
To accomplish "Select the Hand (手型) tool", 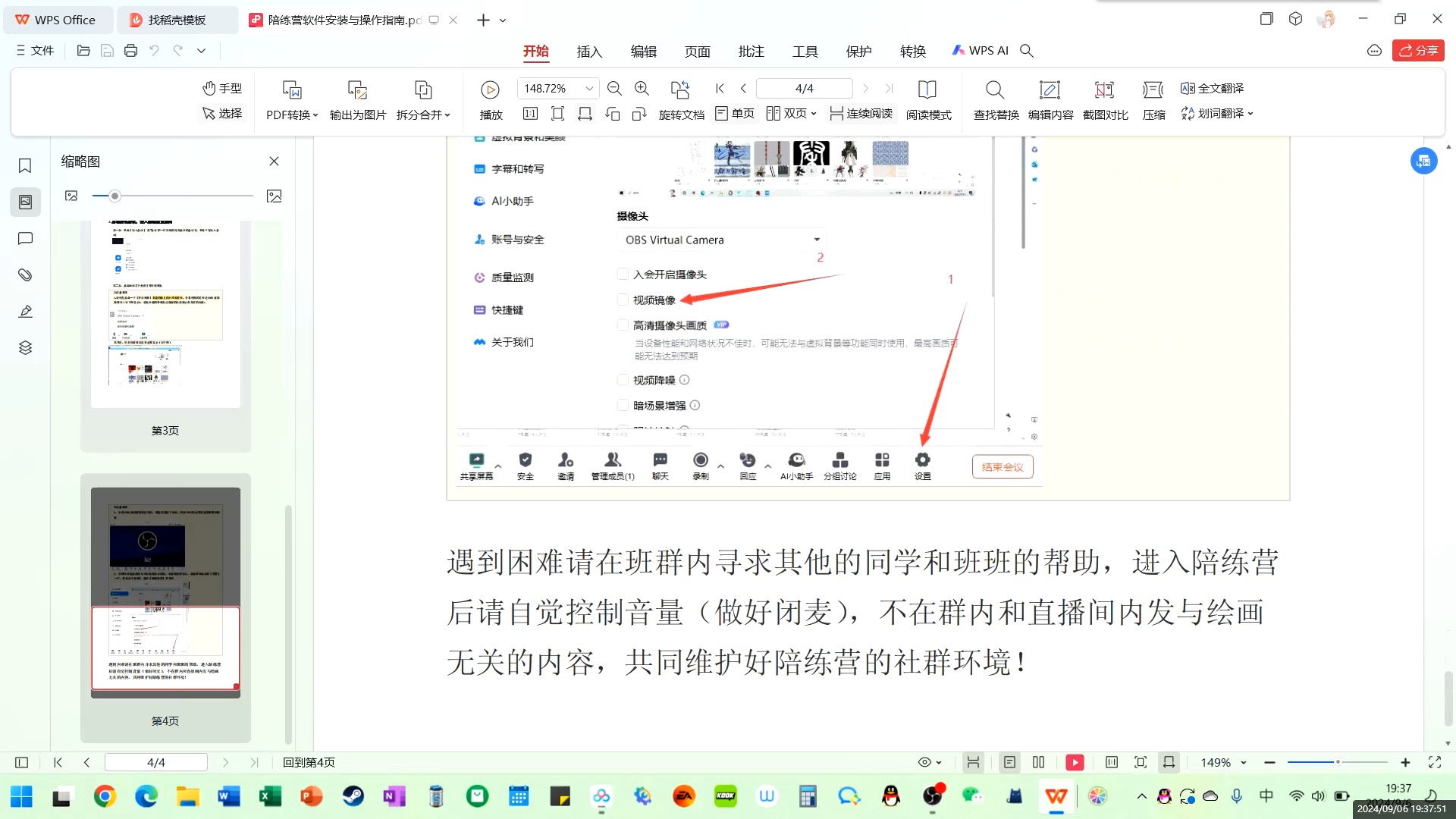I will click(222, 89).
